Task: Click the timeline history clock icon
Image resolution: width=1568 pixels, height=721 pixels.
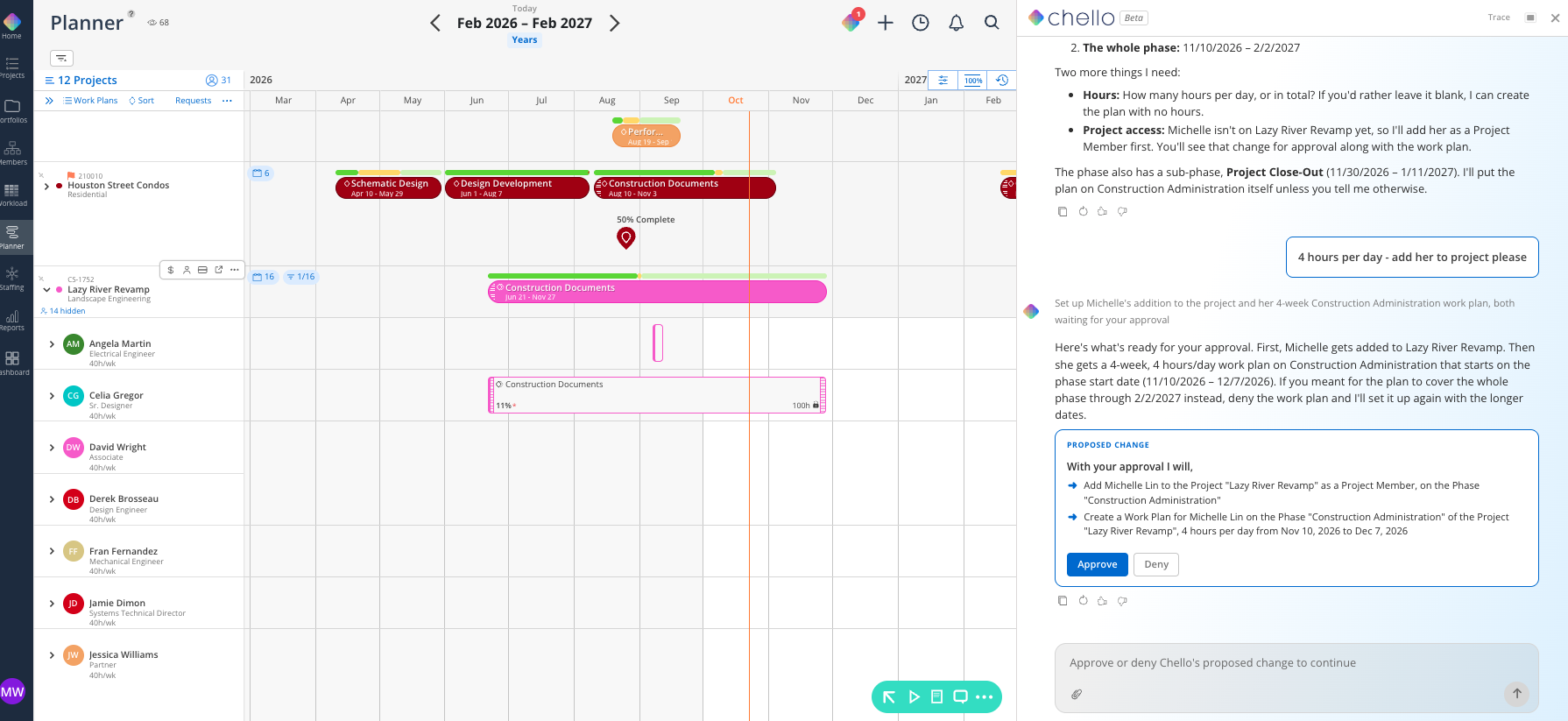Action: [1002, 80]
